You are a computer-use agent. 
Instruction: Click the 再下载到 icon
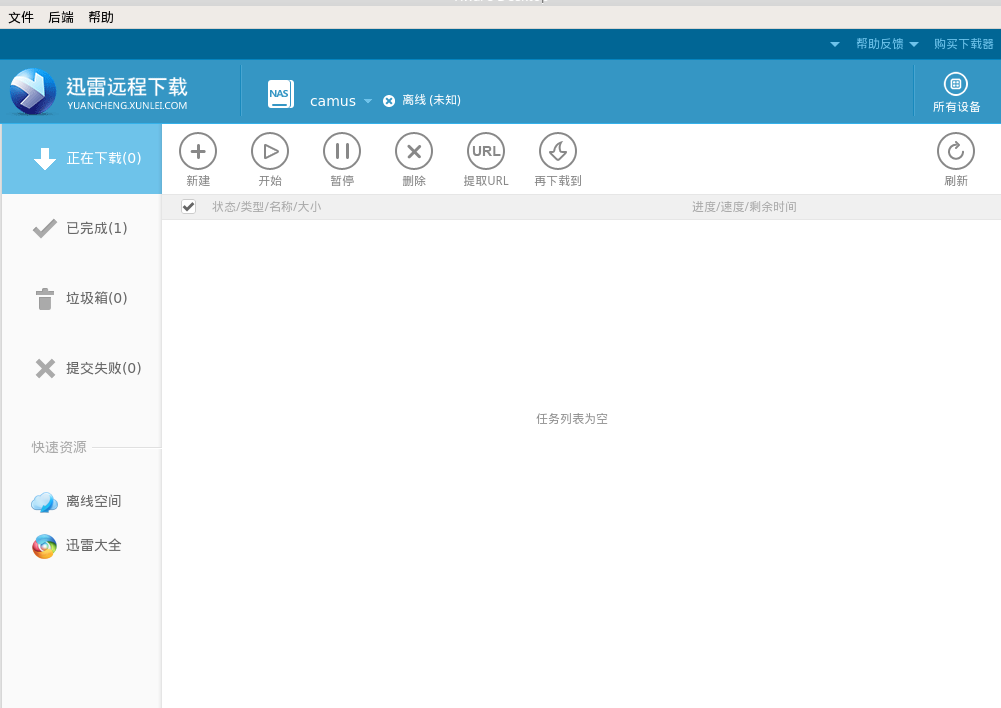[x=558, y=151]
